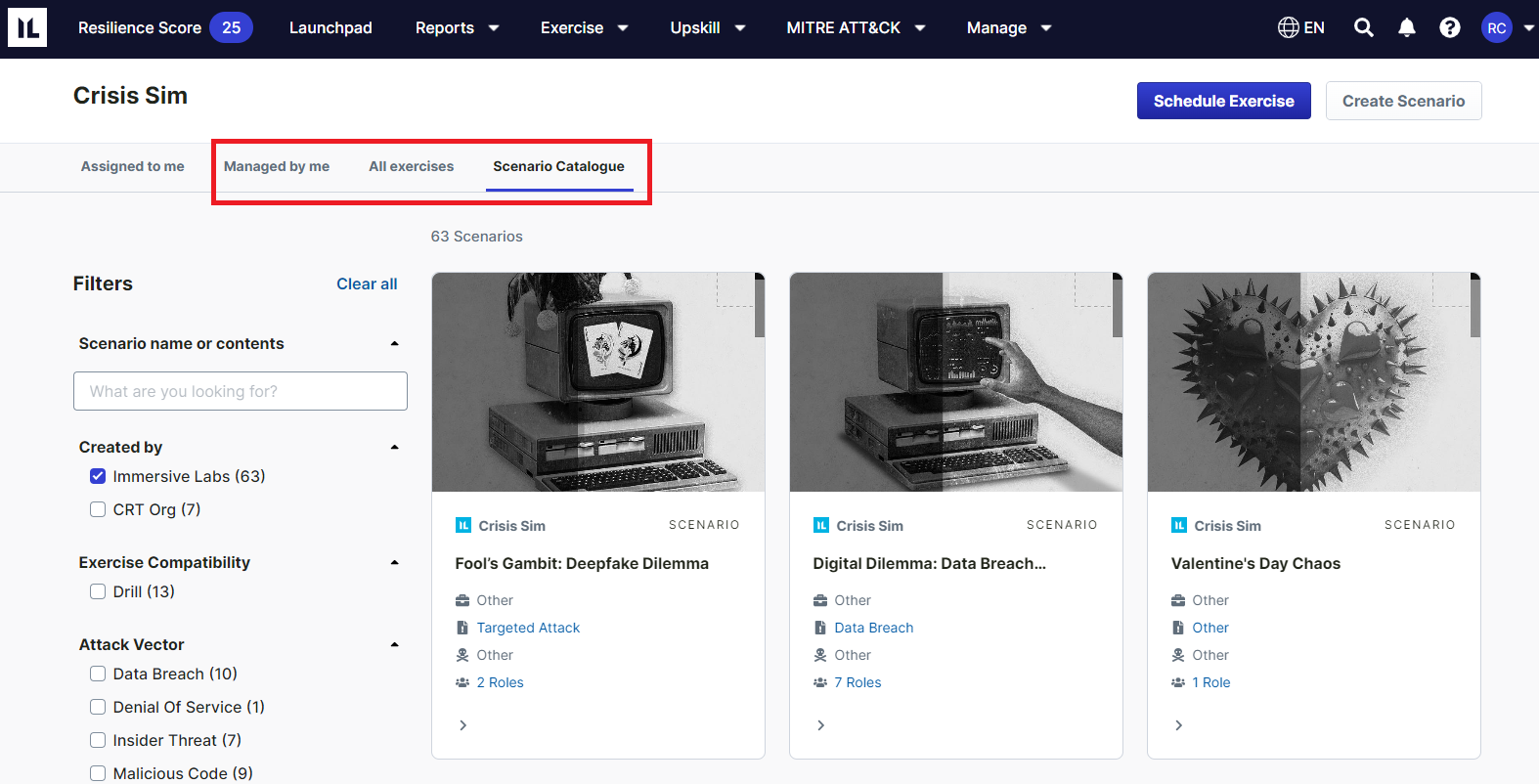Collapse the Attack Vector filter section
This screenshot has height=784, width=1539.
pyautogui.click(x=395, y=644)
